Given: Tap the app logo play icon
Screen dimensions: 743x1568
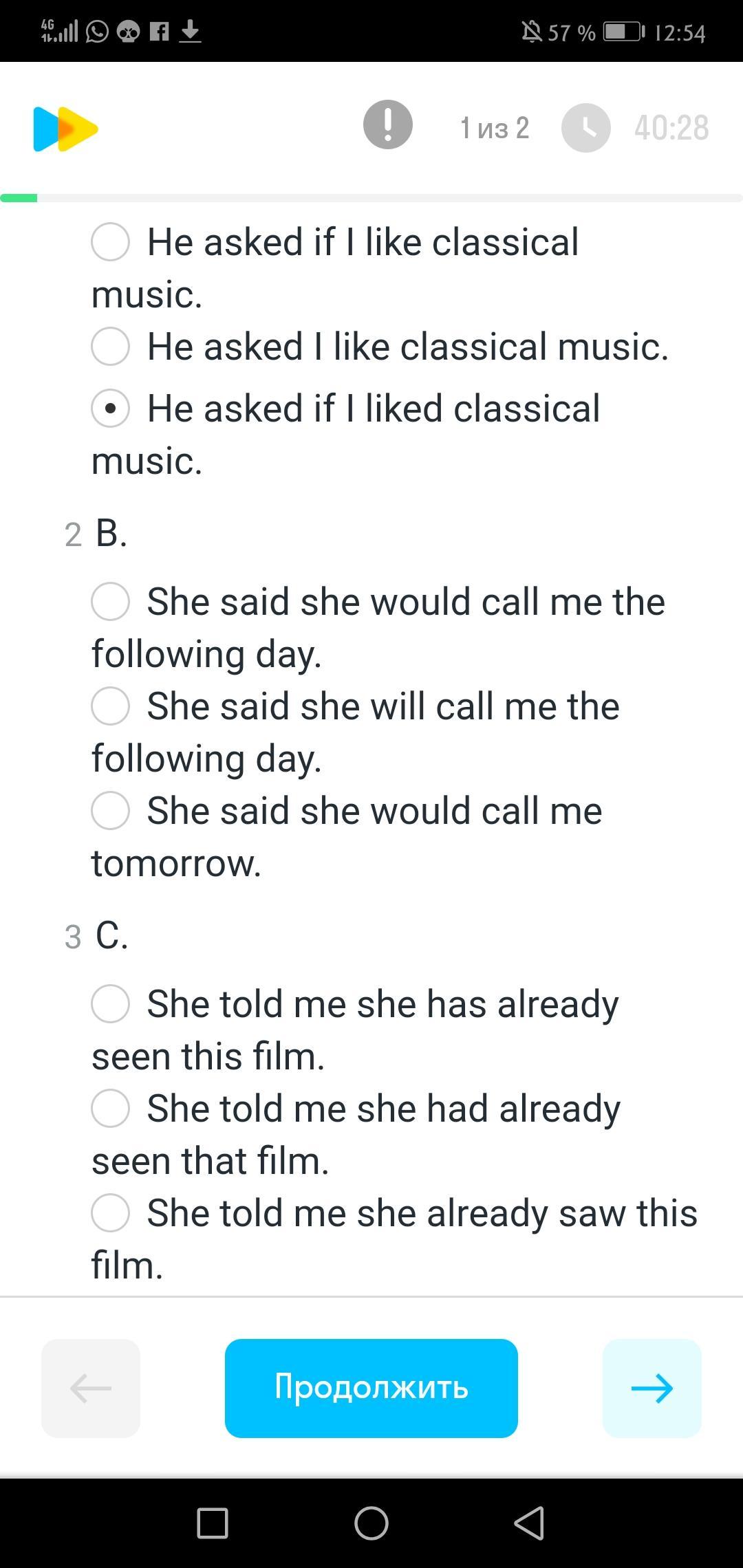Looking at the screenshot, I should pyautogui.click(x=65, y=129).
